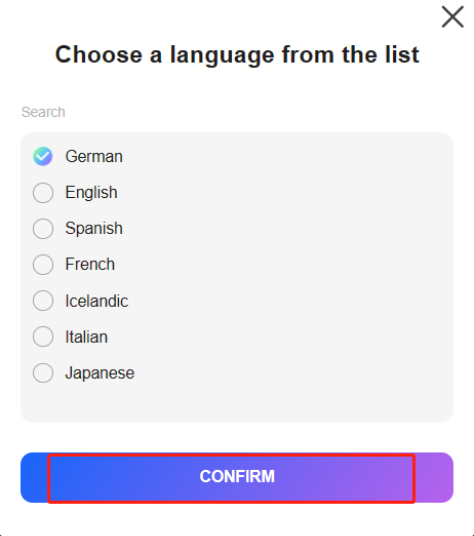Click the Spanish language label text
The height and width of the screenshot is (536, 474).
tap(94, 229)
